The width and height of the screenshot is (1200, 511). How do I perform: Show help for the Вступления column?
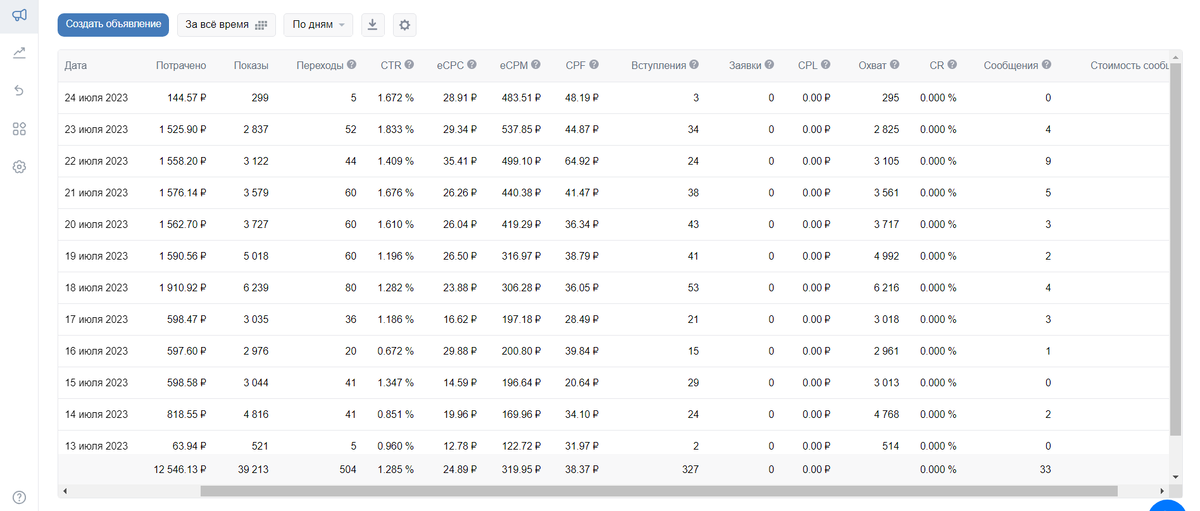[694, 65]
